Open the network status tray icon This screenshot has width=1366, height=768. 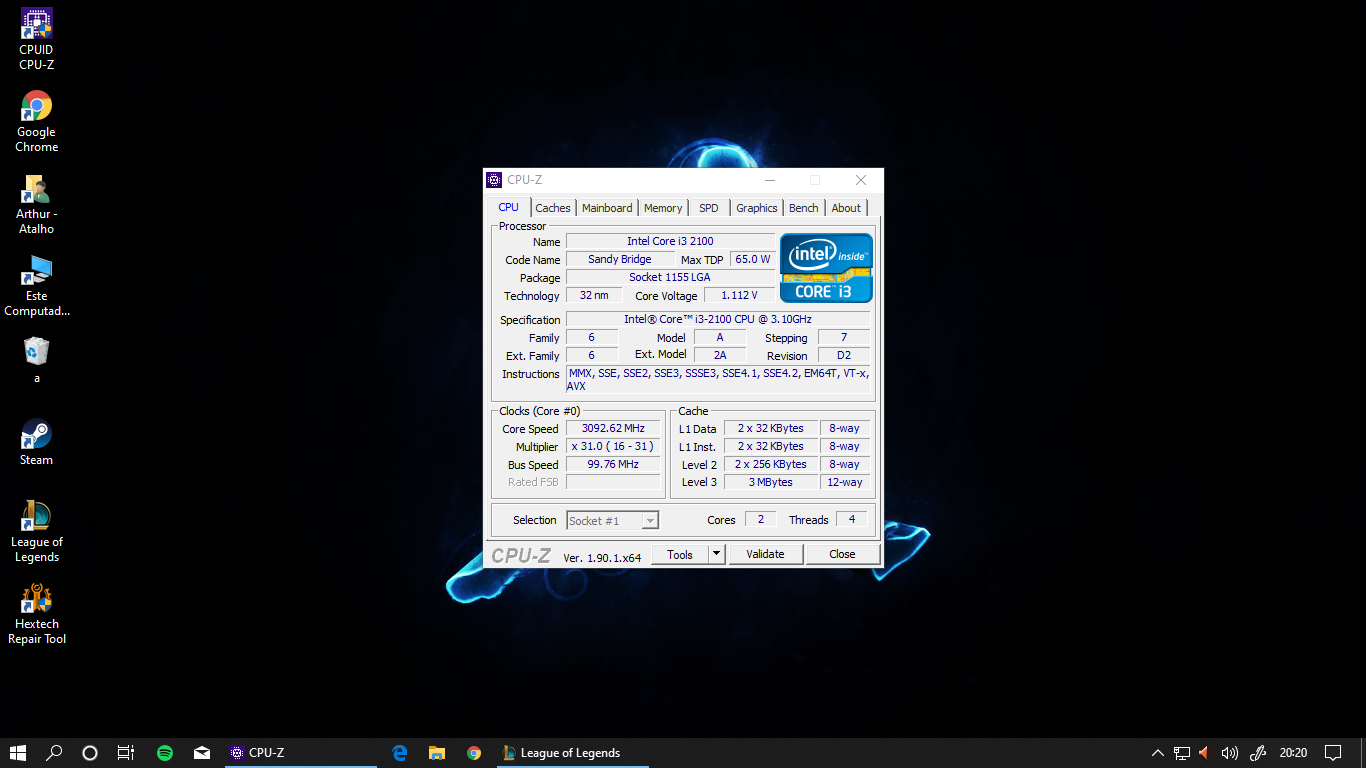(x=1182, y=753)
